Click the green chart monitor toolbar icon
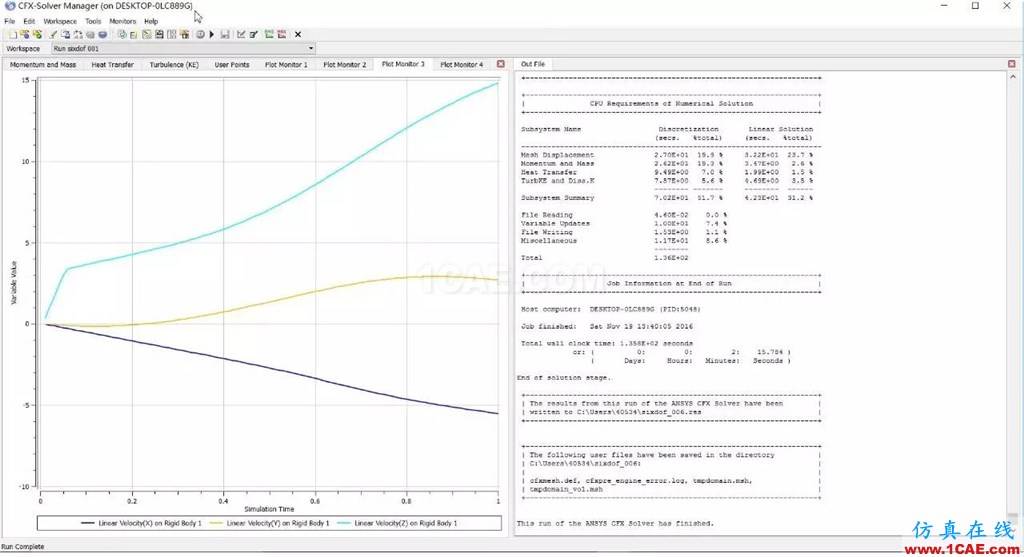 pos(268,34)
